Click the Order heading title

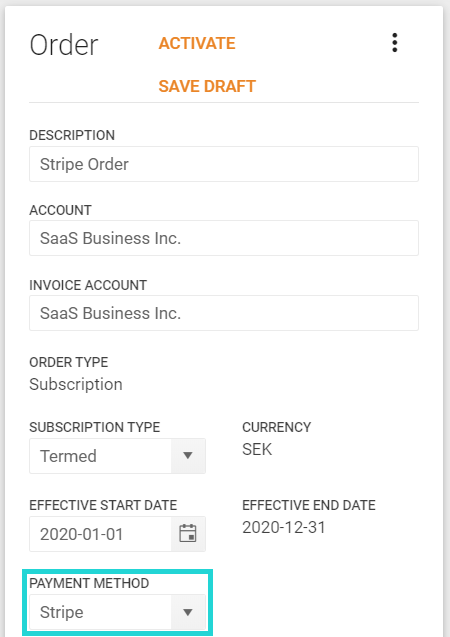click(x=64, y=45)
